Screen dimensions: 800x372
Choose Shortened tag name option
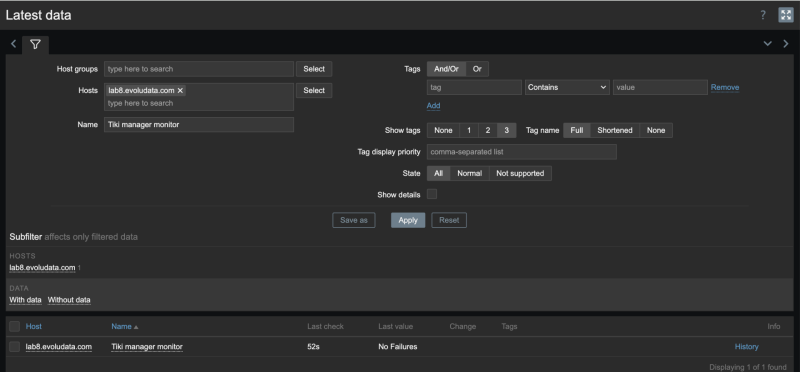coord(615,130)
